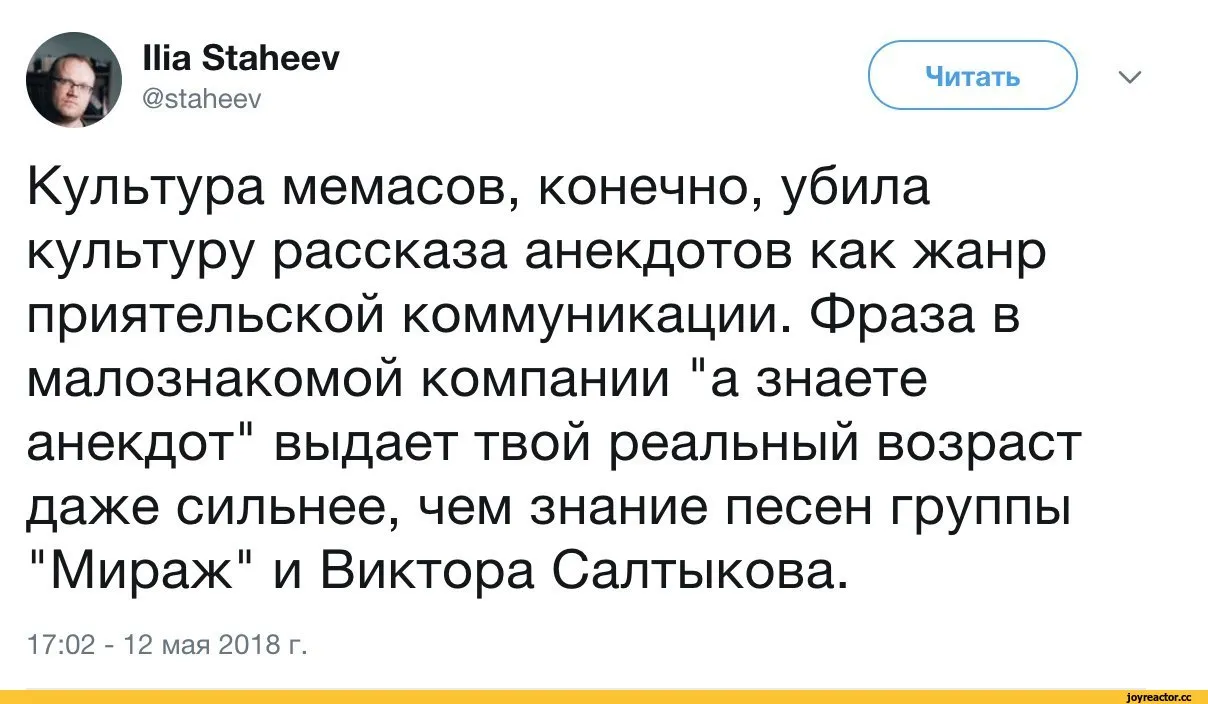Click the word малознакомой in the tweet
Screen dimensions: 1208x704
point(197,384)
